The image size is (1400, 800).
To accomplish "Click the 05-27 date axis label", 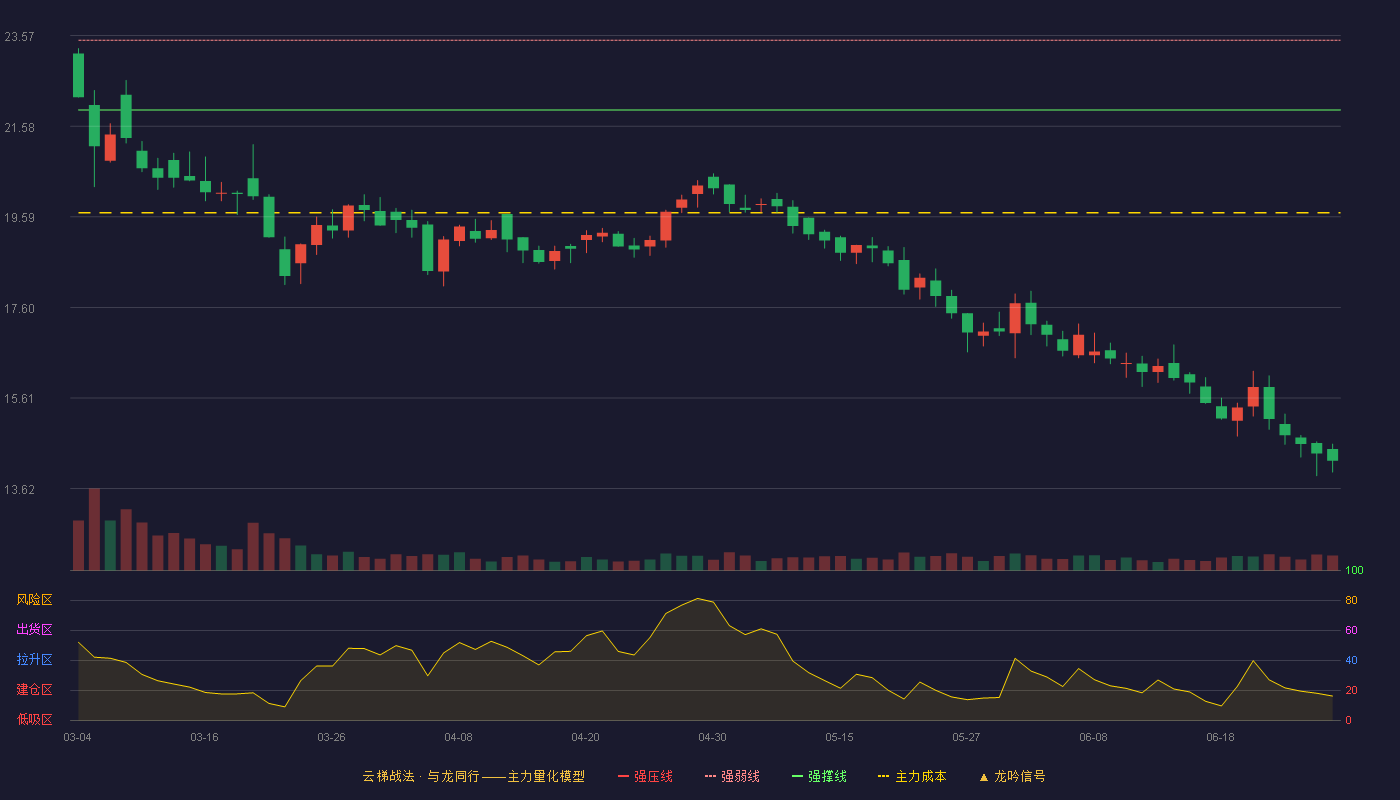I will [x=966, y=737].
